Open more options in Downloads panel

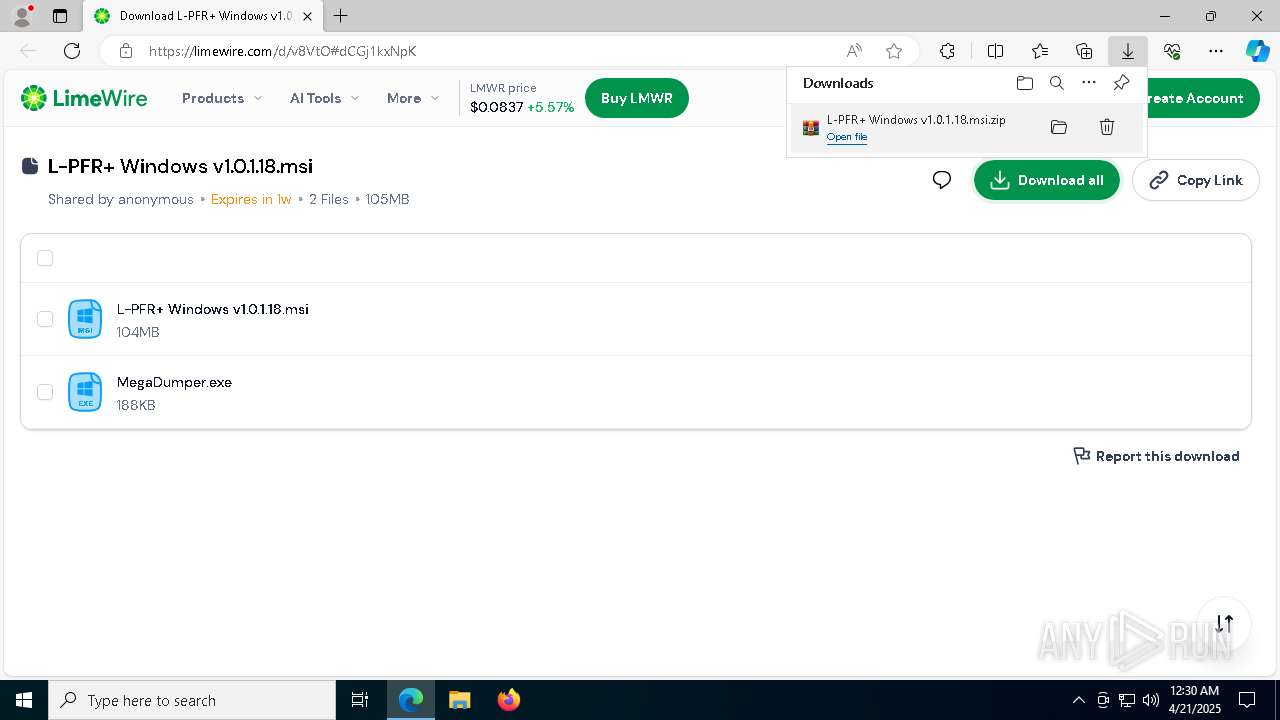[1089, 83]
